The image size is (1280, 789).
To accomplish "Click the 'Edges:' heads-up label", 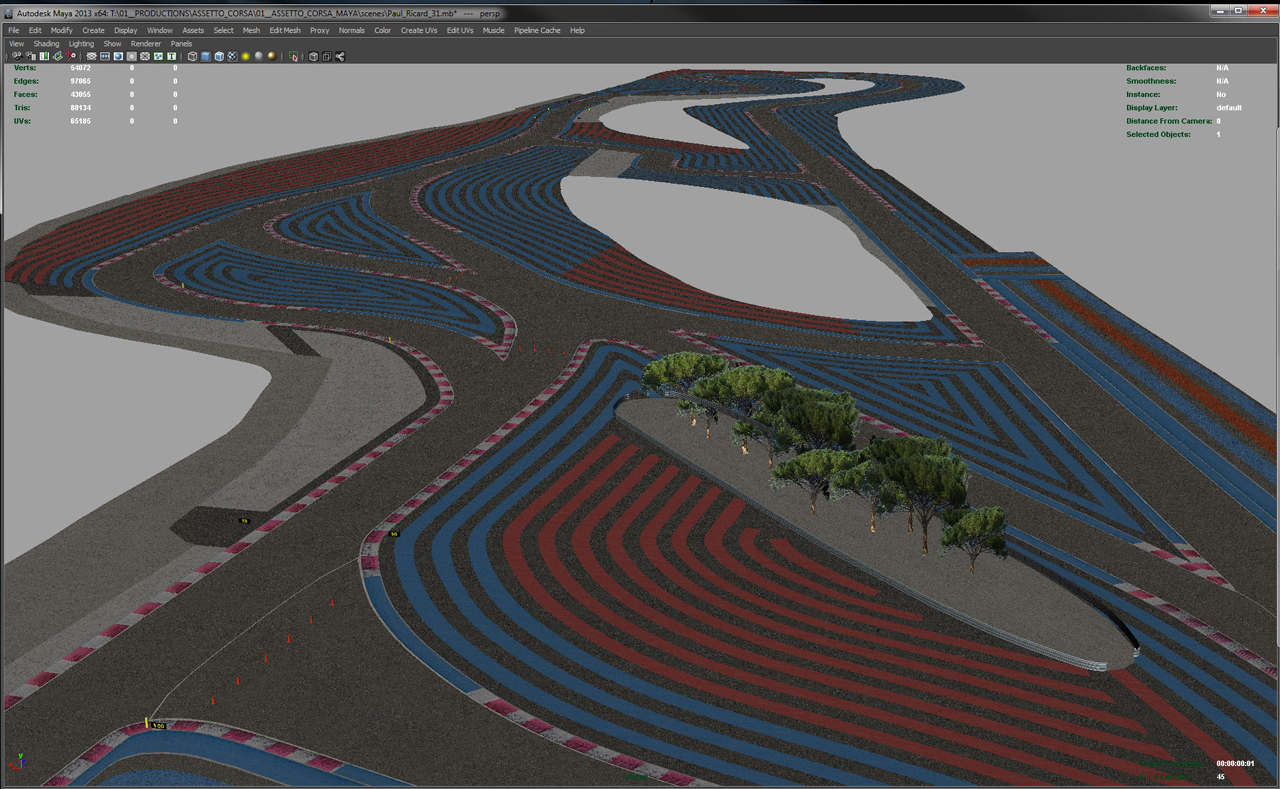I will [25, 81].
